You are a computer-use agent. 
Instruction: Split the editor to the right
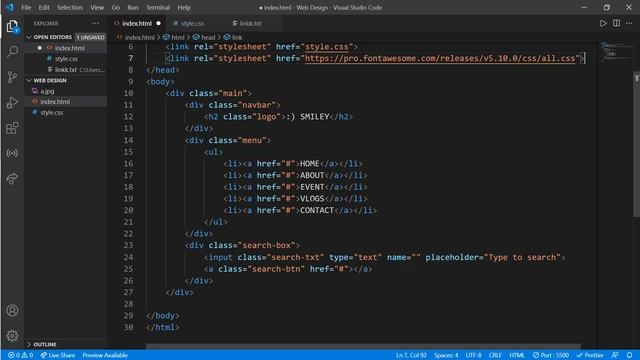coord(616,23)
